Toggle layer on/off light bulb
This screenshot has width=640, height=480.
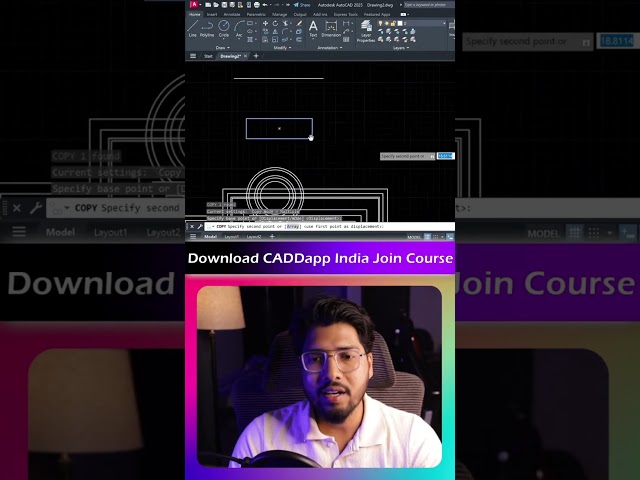click(380, 23)
